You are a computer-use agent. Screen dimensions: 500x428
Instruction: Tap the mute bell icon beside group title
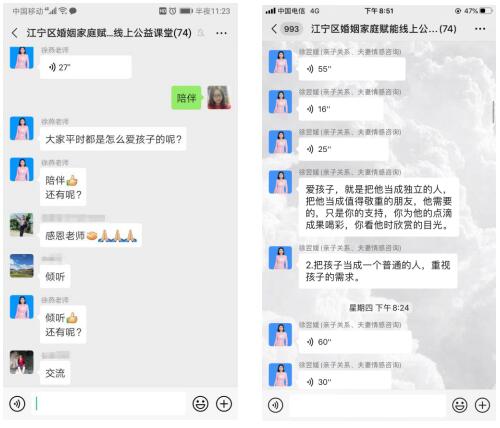point(201,33)
